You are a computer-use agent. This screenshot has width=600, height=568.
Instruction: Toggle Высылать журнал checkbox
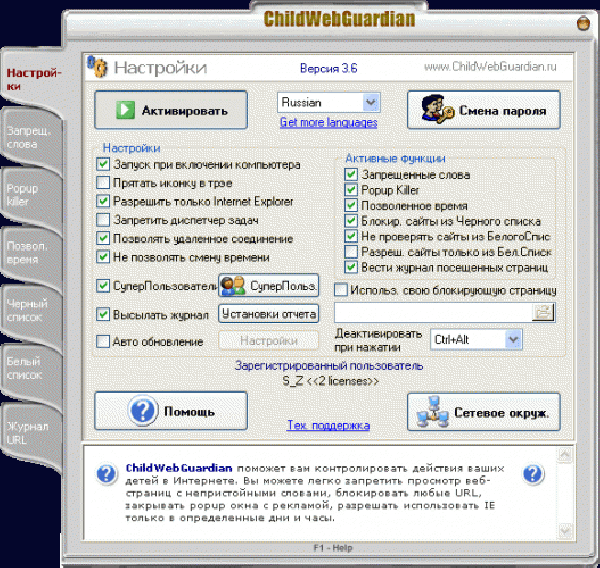(103, 315)
